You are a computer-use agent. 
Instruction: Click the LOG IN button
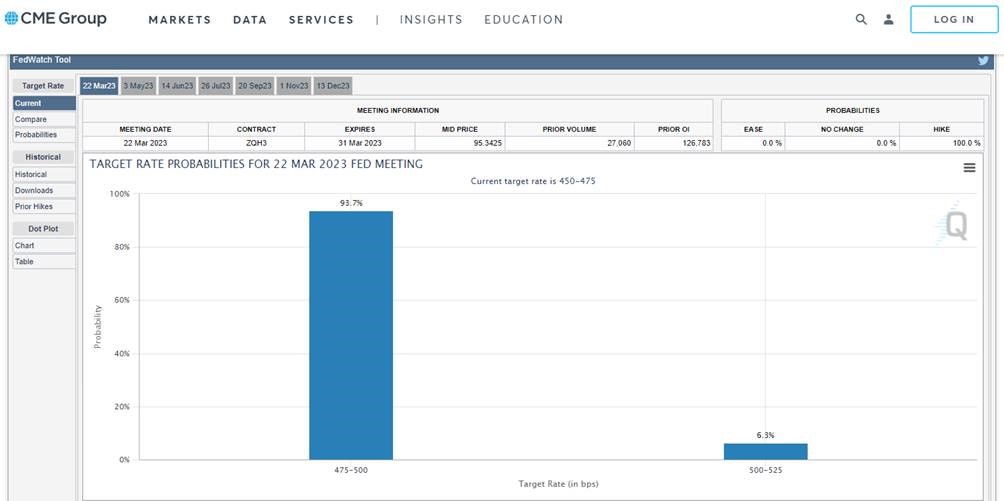[x=953, y=19]
